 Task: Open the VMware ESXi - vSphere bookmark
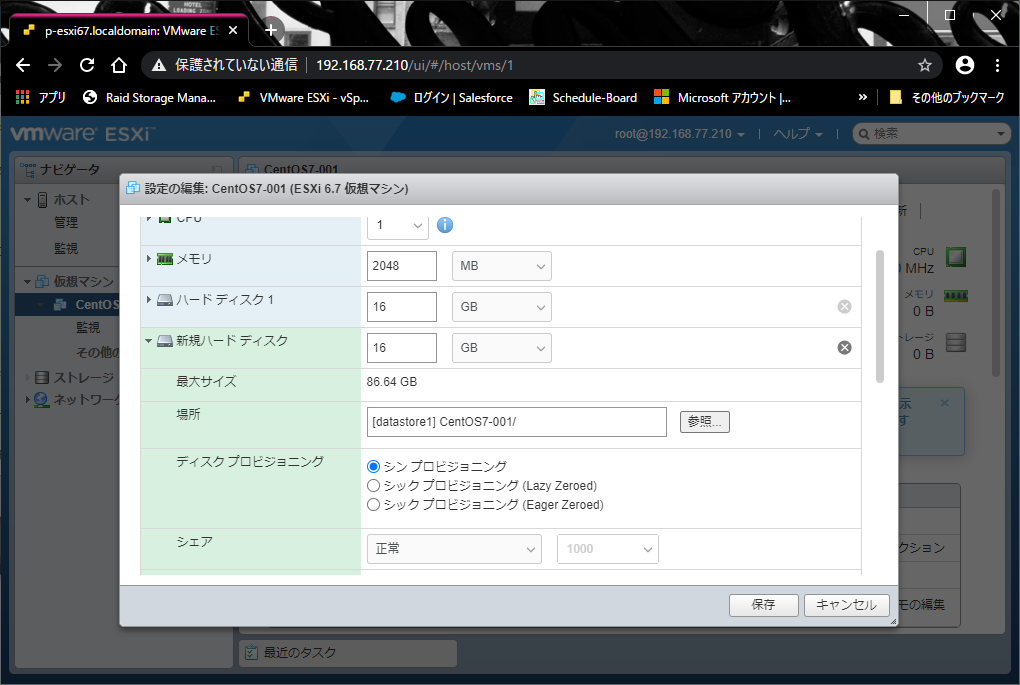[303, 98]
